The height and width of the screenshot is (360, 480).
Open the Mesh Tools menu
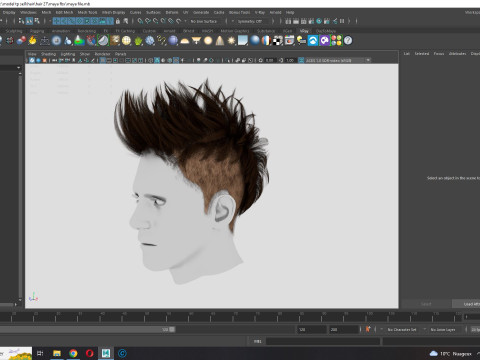[x=87, y=12]
